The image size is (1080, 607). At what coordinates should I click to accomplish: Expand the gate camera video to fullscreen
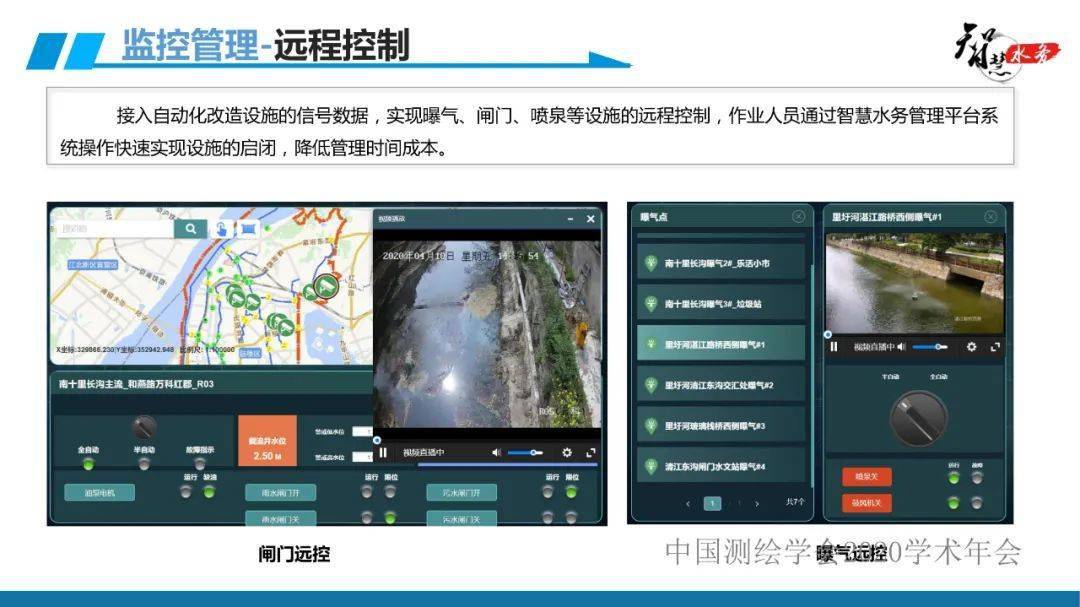(x=590, y=453)
